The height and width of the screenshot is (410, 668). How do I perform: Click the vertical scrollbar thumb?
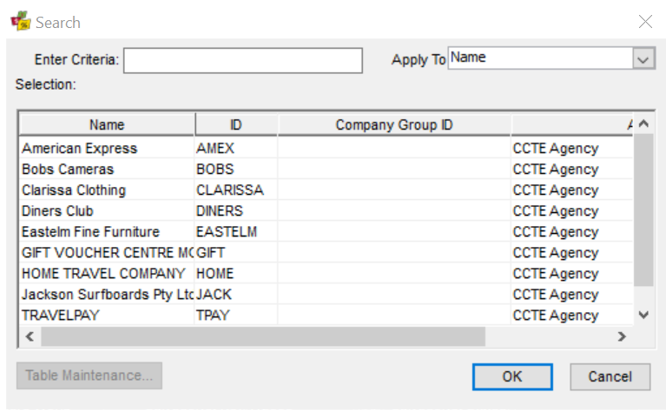tap(644, 210)
